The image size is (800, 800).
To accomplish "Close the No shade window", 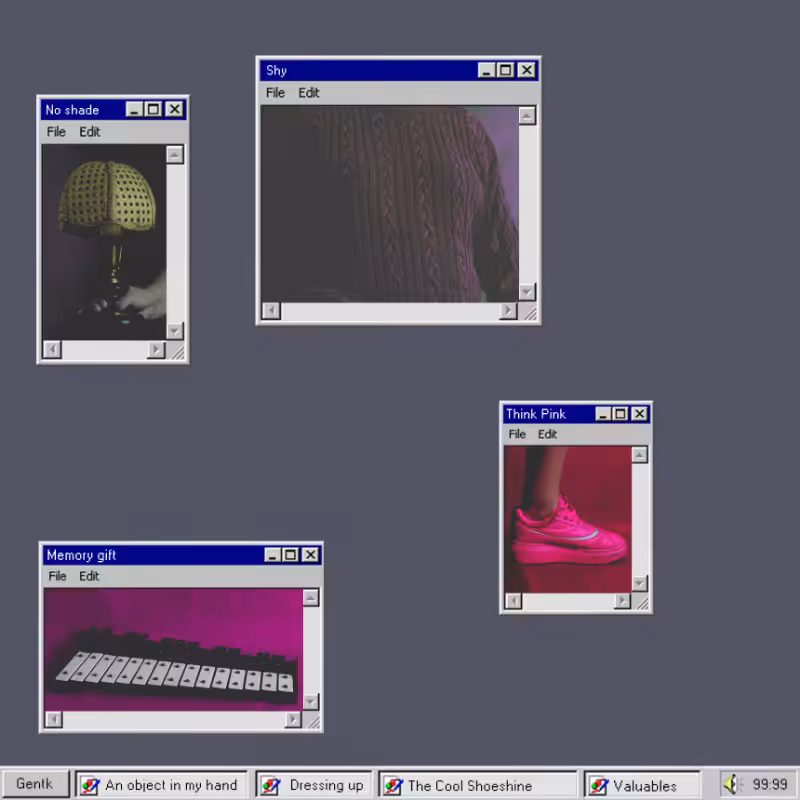I will click(x=175, y=110).
